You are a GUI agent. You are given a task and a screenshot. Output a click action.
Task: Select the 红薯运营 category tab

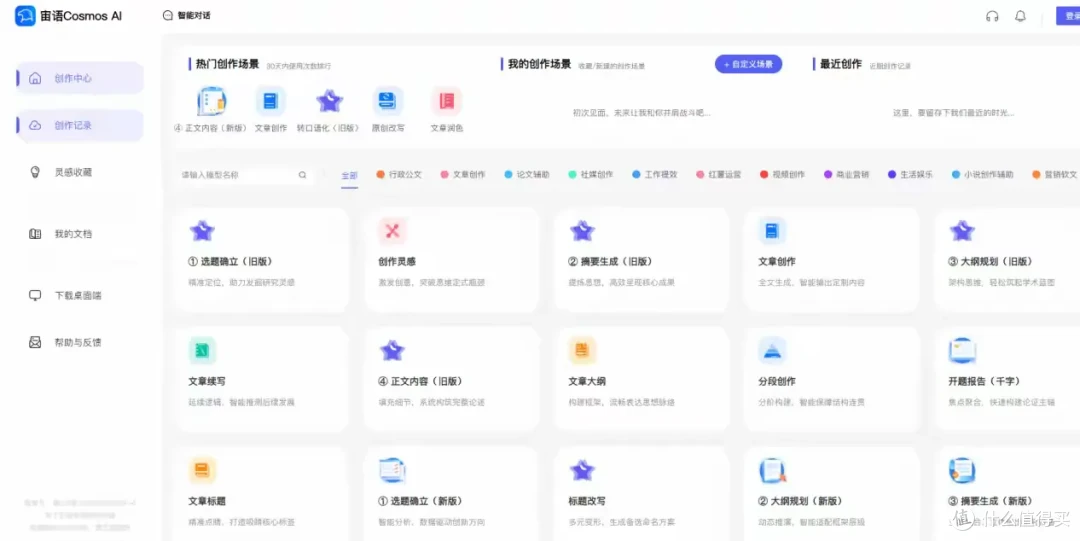coord(718,175)
